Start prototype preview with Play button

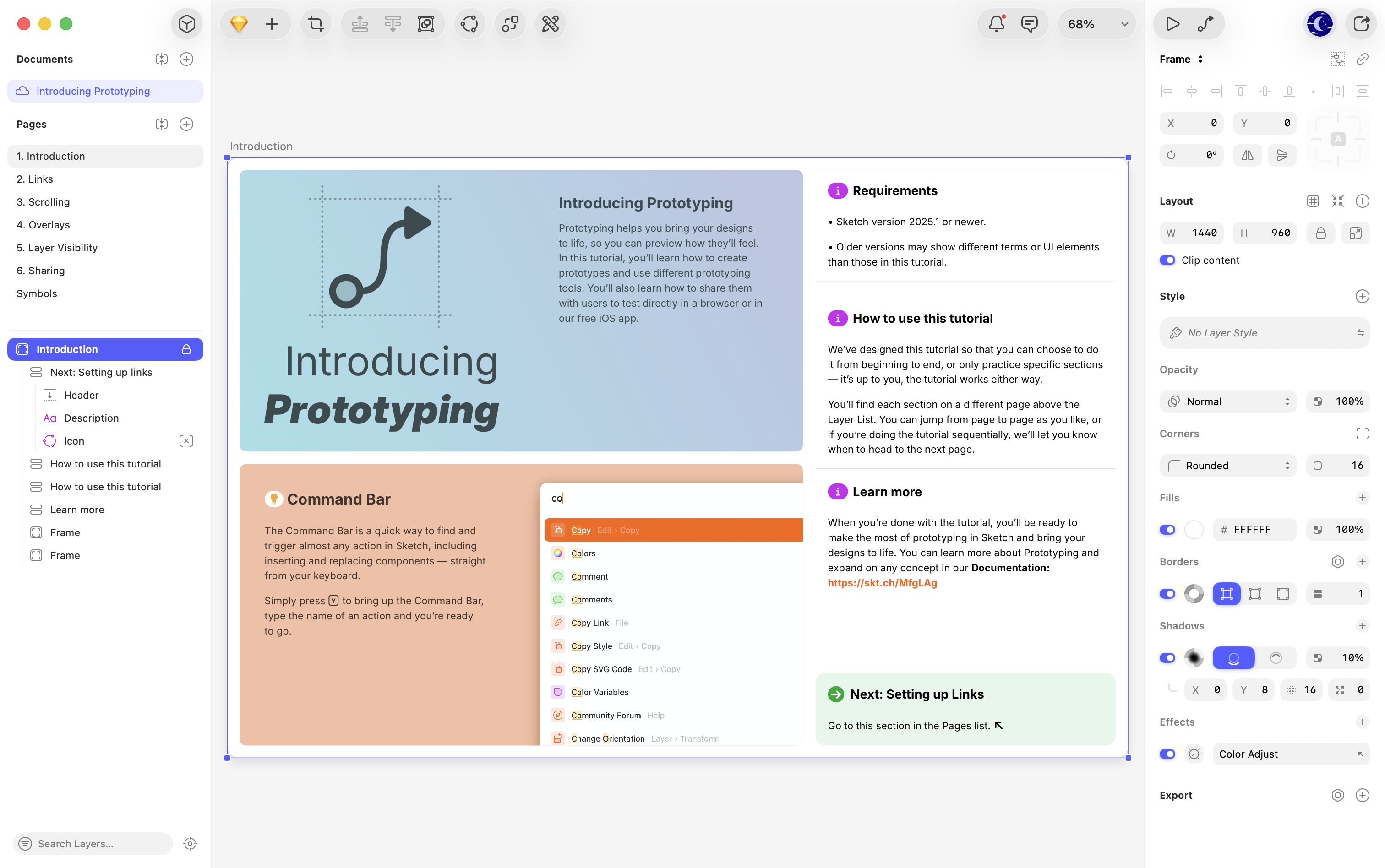click(1172, 24)
